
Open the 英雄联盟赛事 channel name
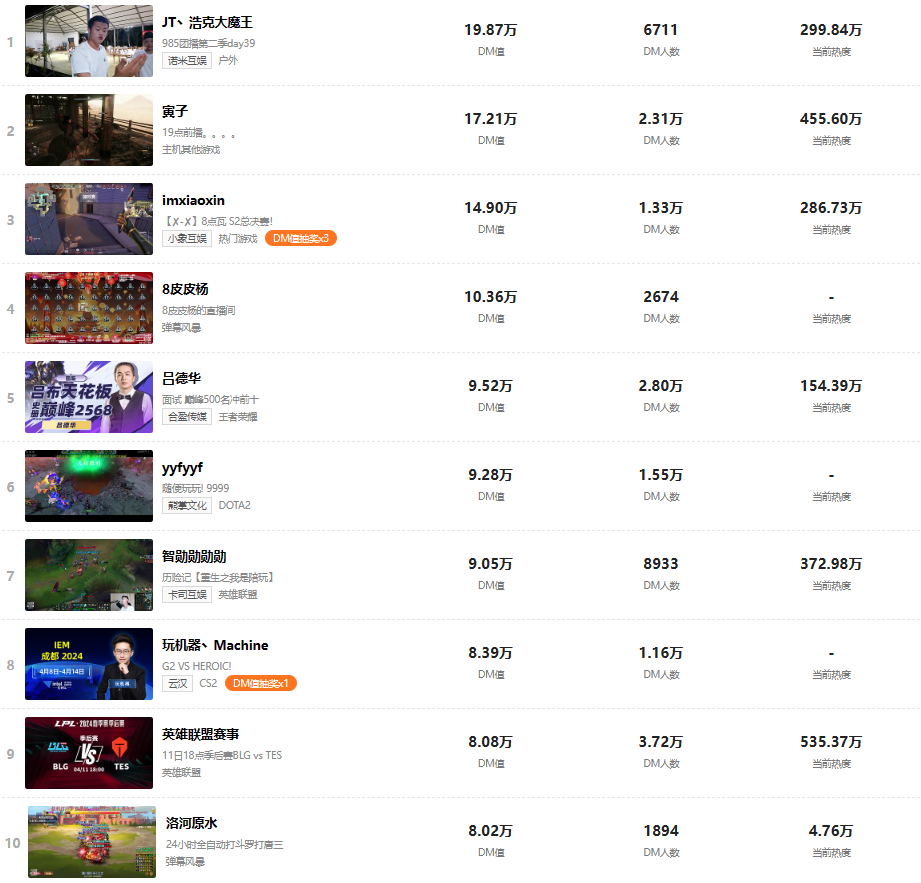click(201, 734)
